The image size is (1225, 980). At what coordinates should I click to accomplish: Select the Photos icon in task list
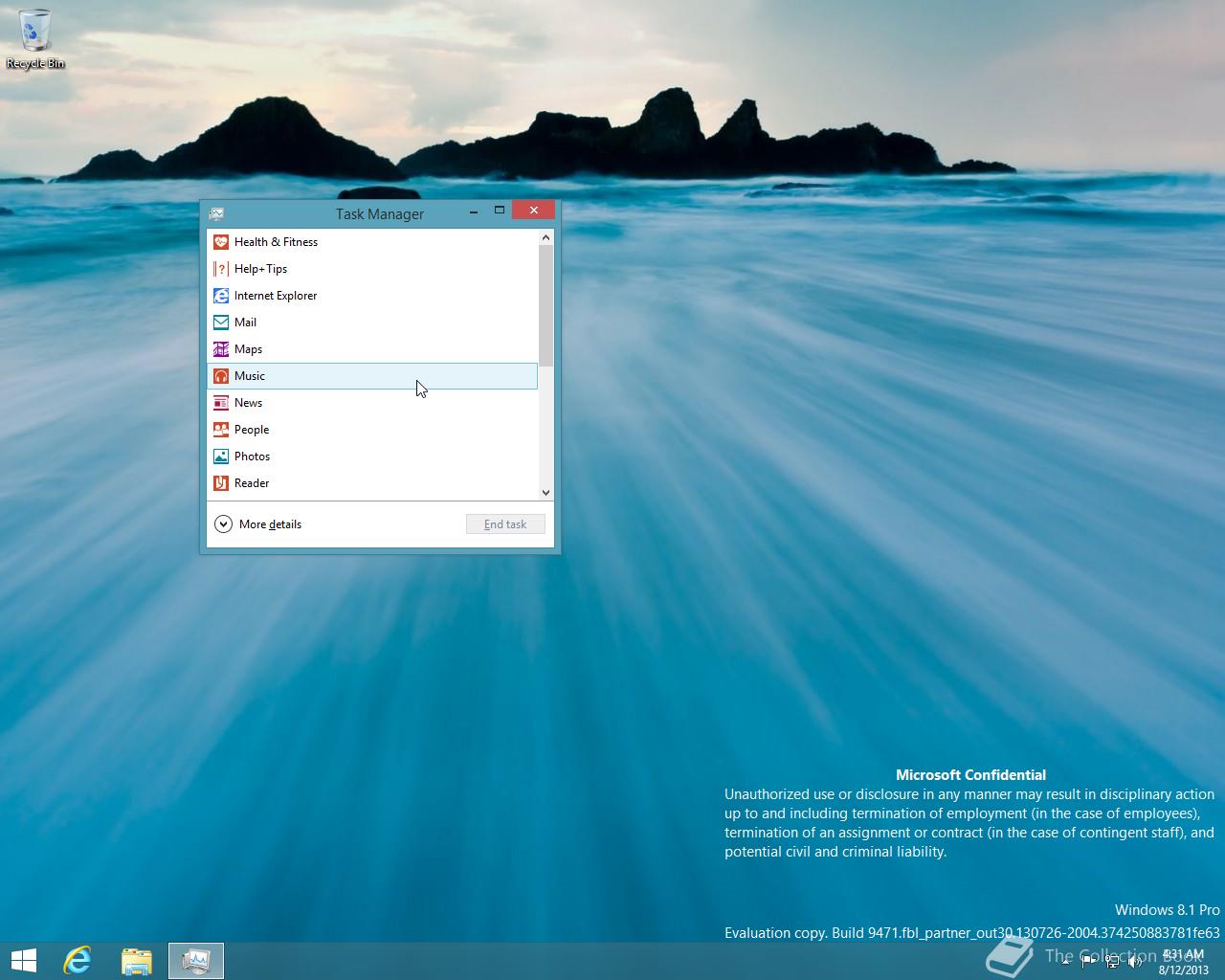221,457
